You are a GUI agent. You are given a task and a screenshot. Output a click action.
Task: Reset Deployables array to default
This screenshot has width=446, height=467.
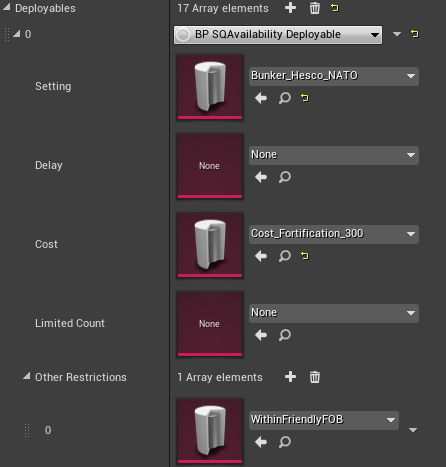pyautogui.click(x=335, y=8)
